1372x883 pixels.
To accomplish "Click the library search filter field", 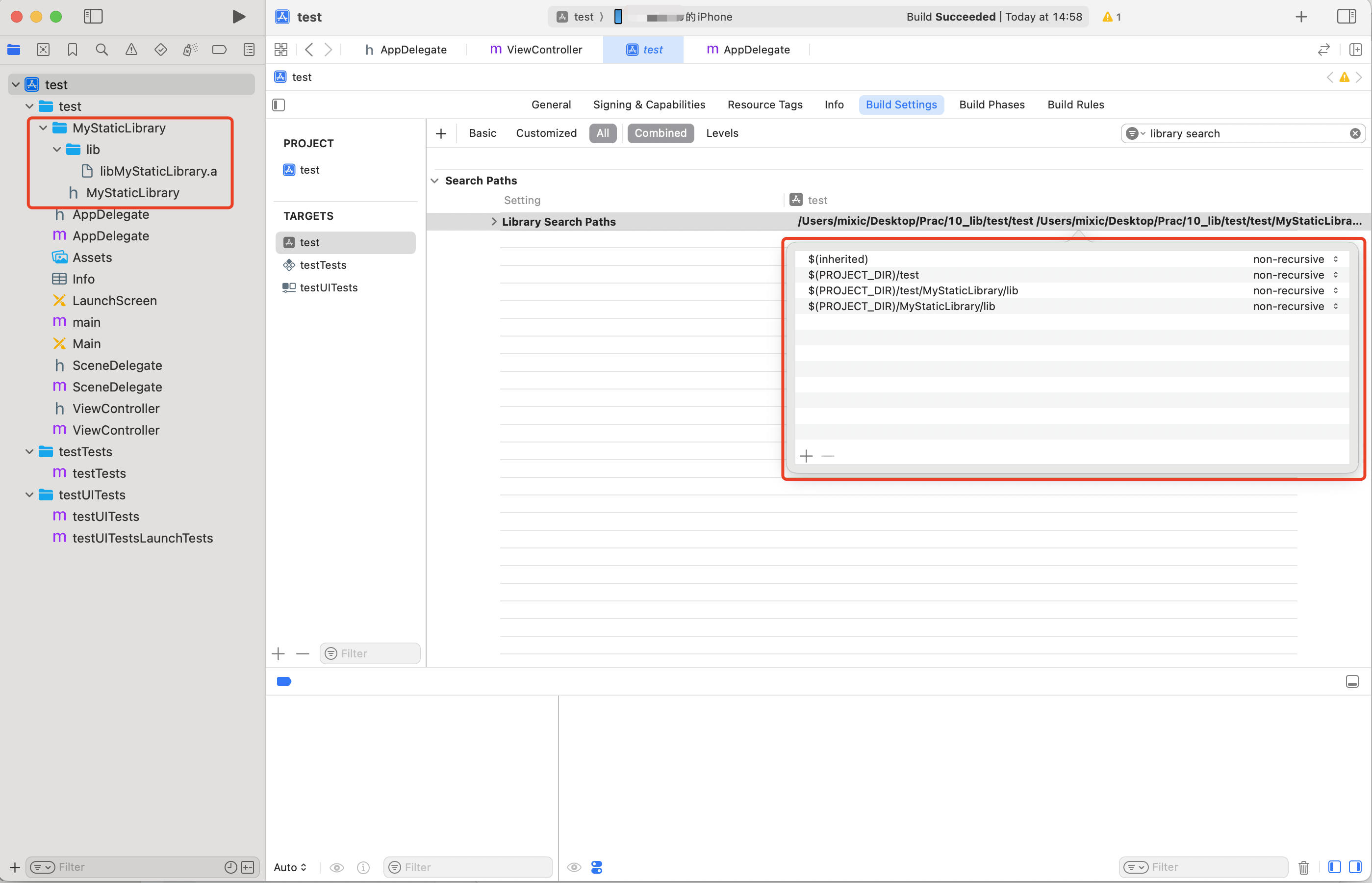I will coord(1246,133).
